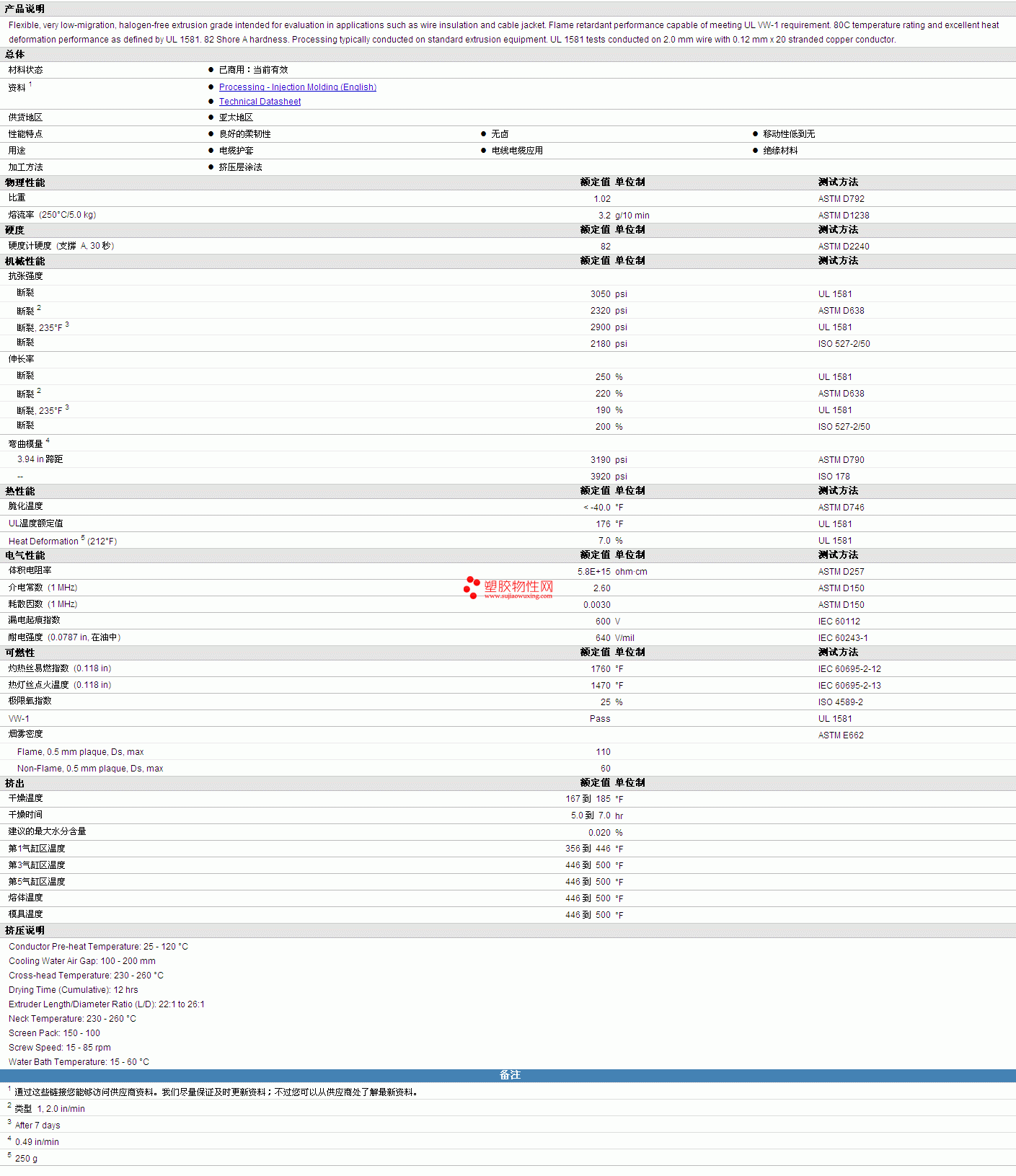Click the Non-Flame, 0.5 mm plaque row label
The image size is (1016, 1176).
[90, 769]
